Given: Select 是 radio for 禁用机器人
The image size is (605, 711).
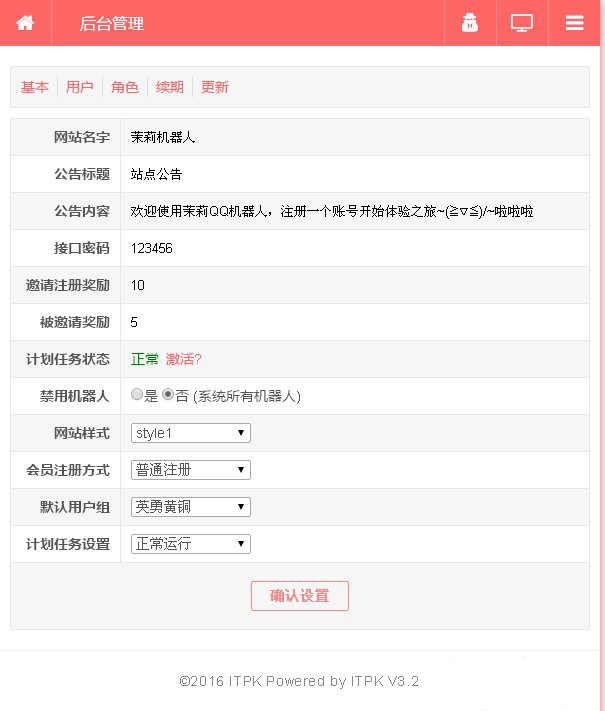Looking at the screenshot, I should tap(137, 394).
